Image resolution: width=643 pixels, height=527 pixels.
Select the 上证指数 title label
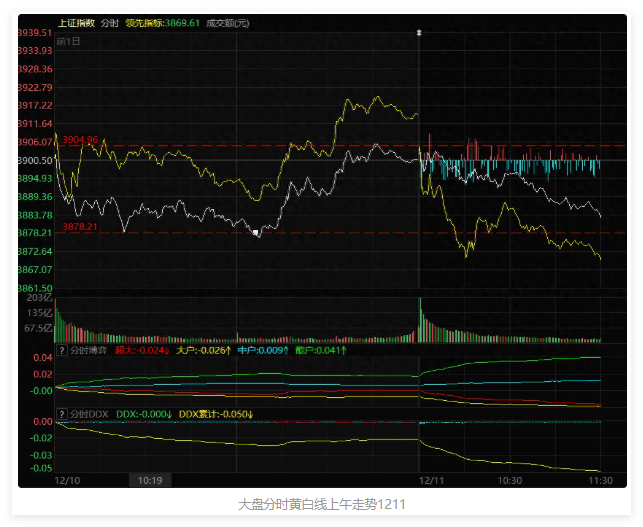tap(76, 22)
